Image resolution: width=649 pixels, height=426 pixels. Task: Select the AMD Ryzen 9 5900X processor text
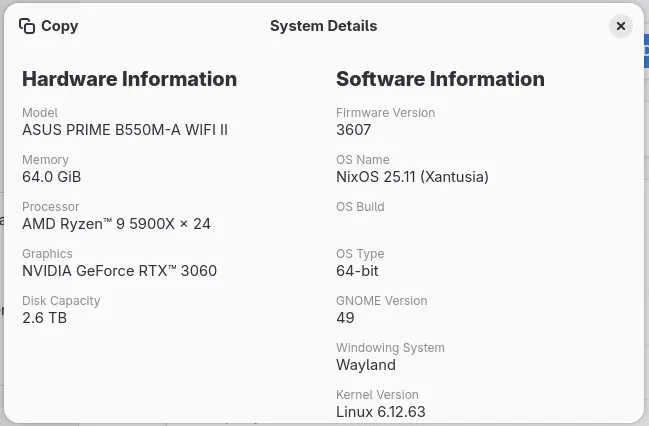click(x=116, y=224)
